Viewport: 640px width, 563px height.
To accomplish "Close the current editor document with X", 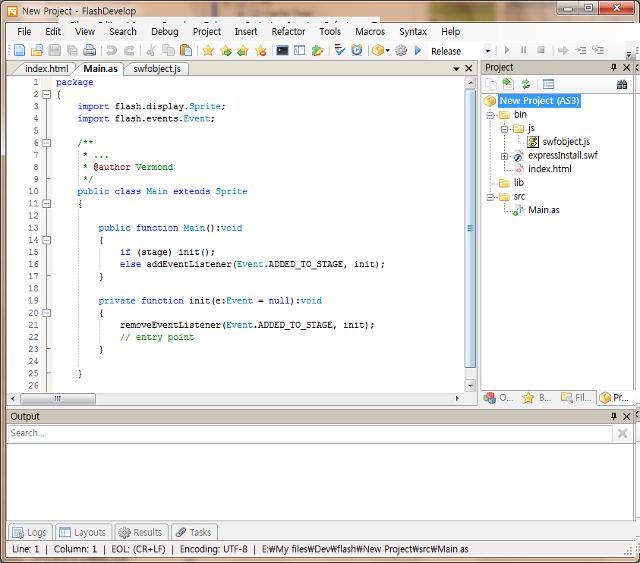I will coord(469,68).
